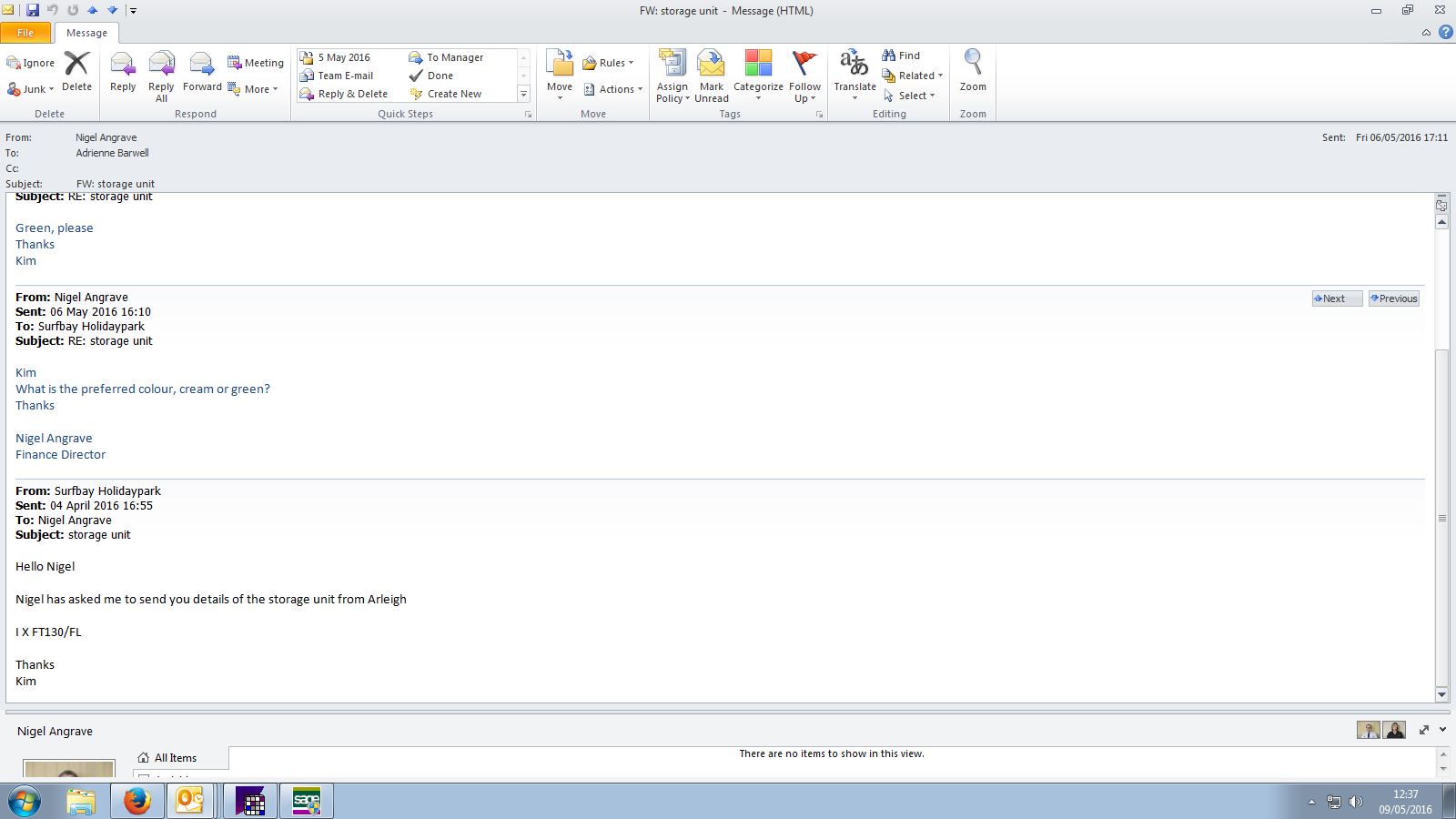The width and height of the screenshot is (1456, 819).
Task: Go to the Previous message section
Action: (1393, 298)
